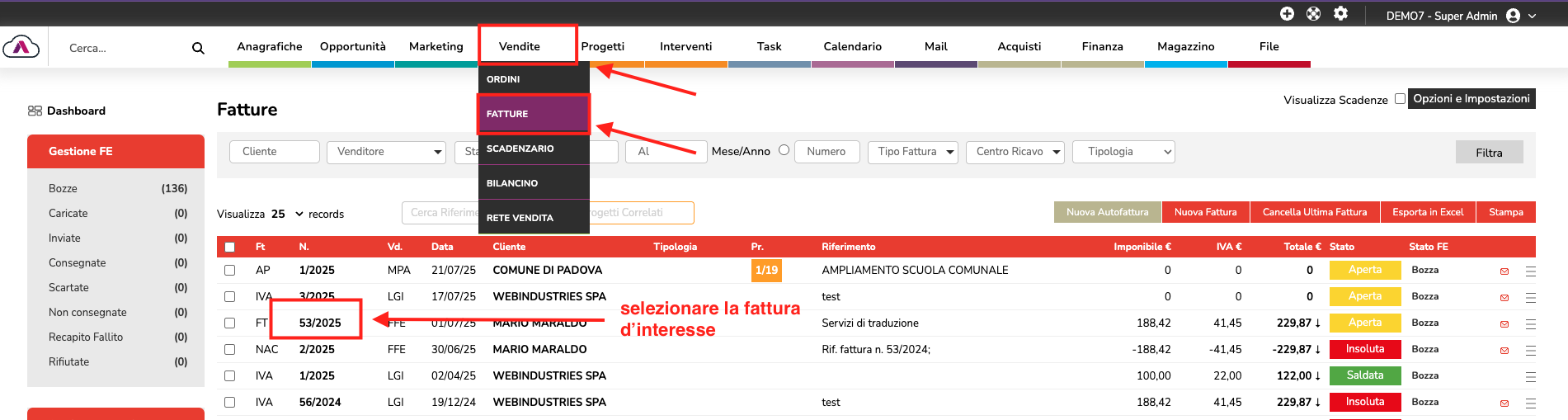This screenshot has width=1568, height=420.
Task: Click the cloud logo icon
Action: point(21,47)
